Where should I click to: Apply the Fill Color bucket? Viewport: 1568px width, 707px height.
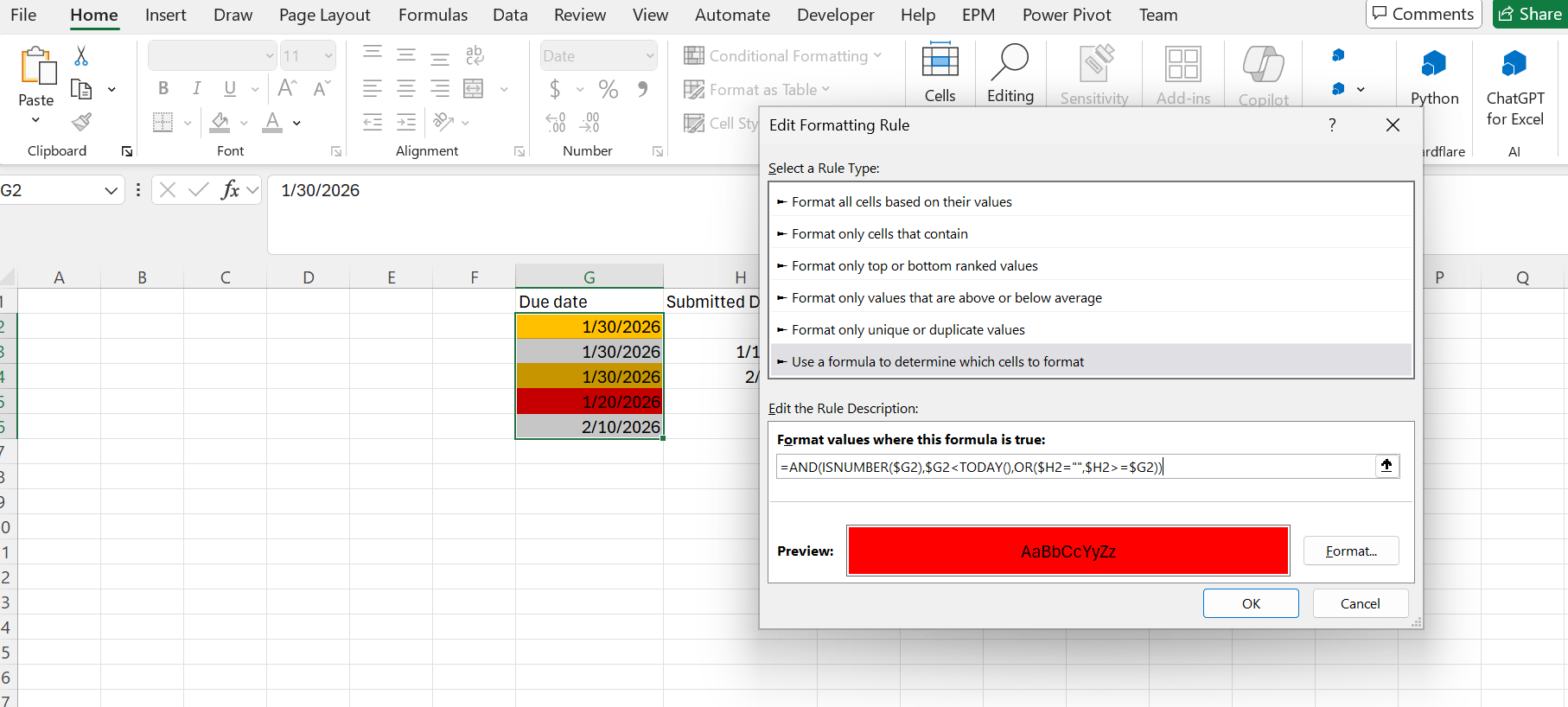tap(220, 122)
